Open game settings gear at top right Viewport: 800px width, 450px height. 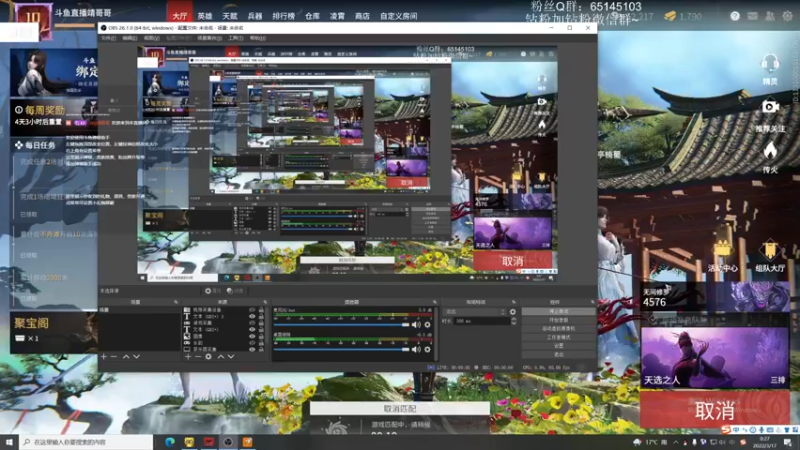[788, 16]
